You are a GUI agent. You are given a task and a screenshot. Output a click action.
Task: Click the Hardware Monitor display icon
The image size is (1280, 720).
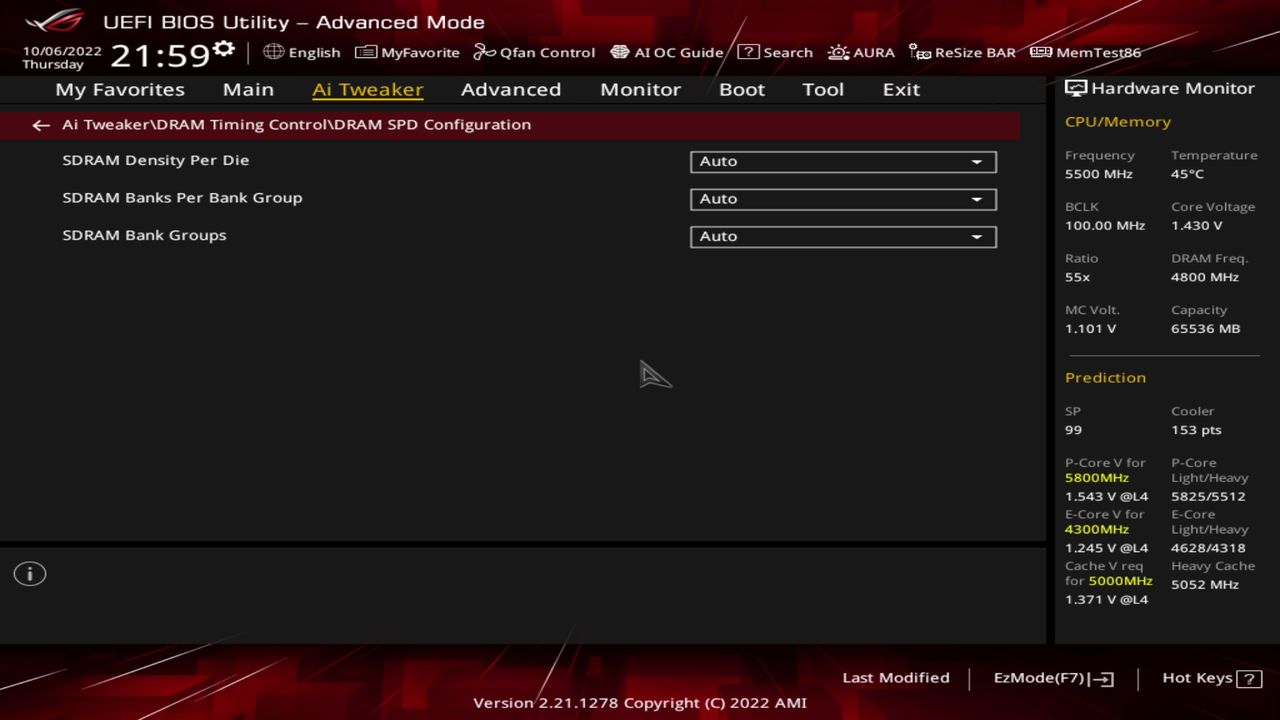pyautogui.click(x=1076, y=88)
